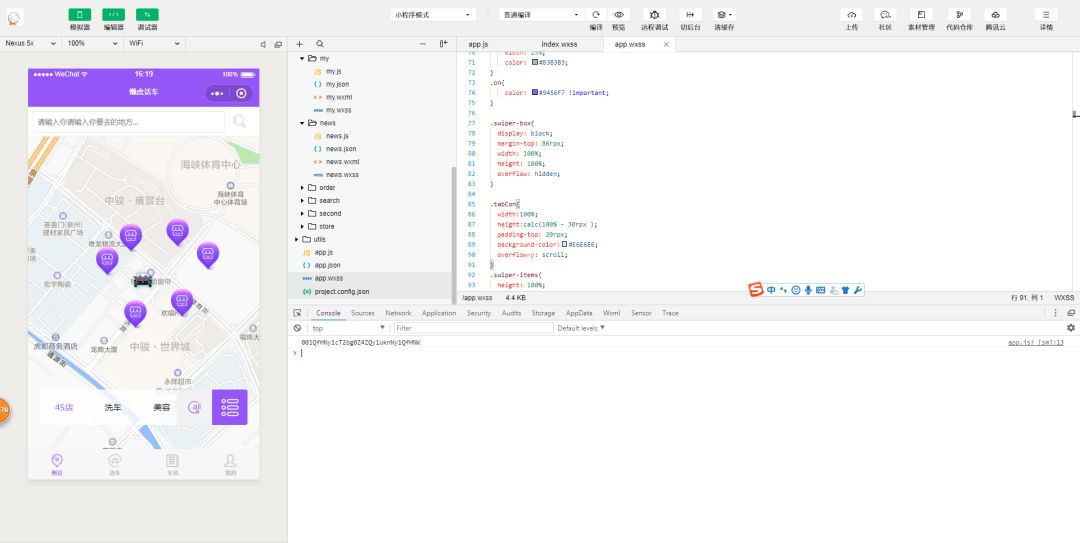Click the 上传 upload cloud icon
Viewport: 1080px width, 543px height.
851,14
